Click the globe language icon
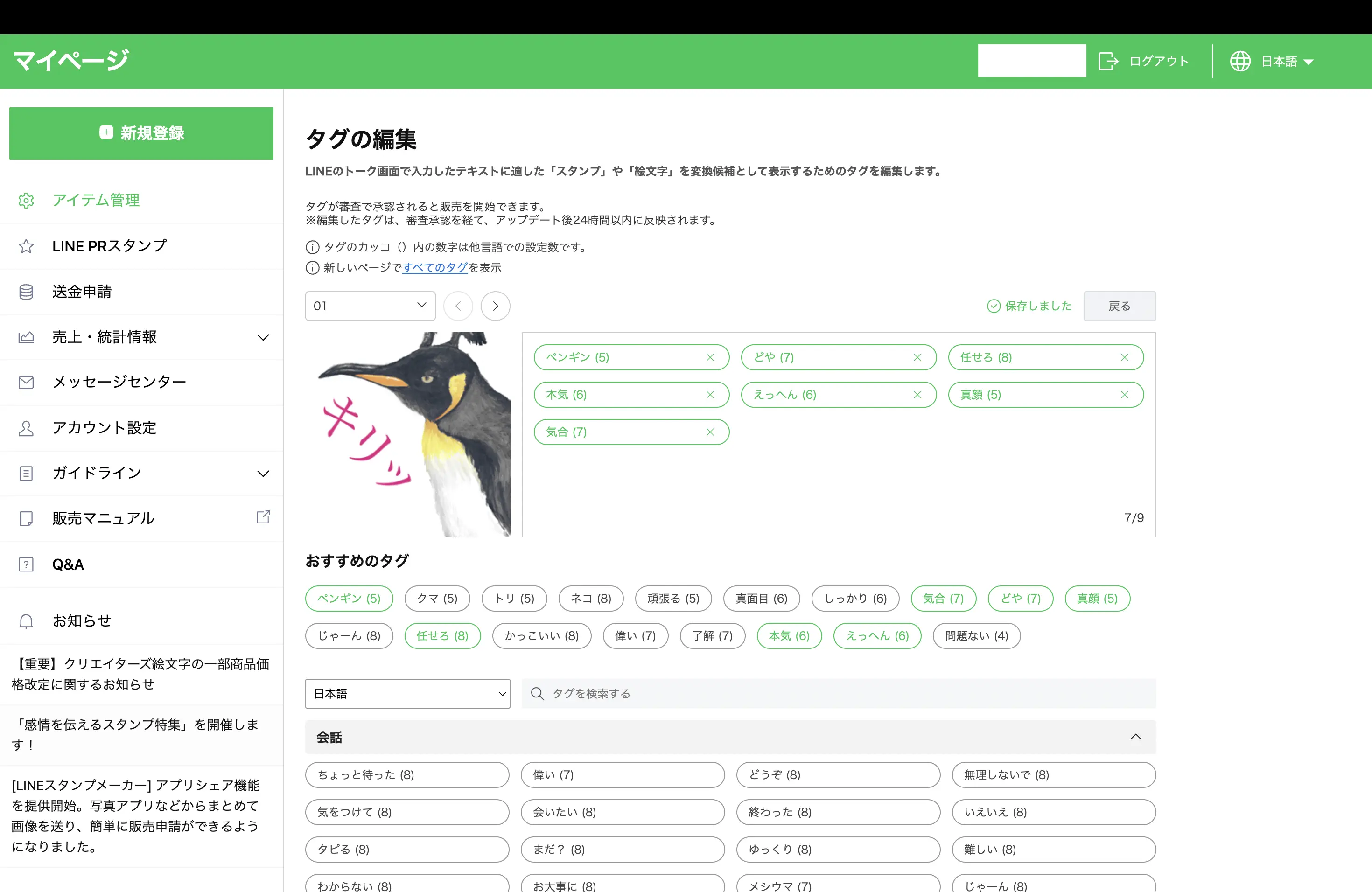 point(1240,61)
